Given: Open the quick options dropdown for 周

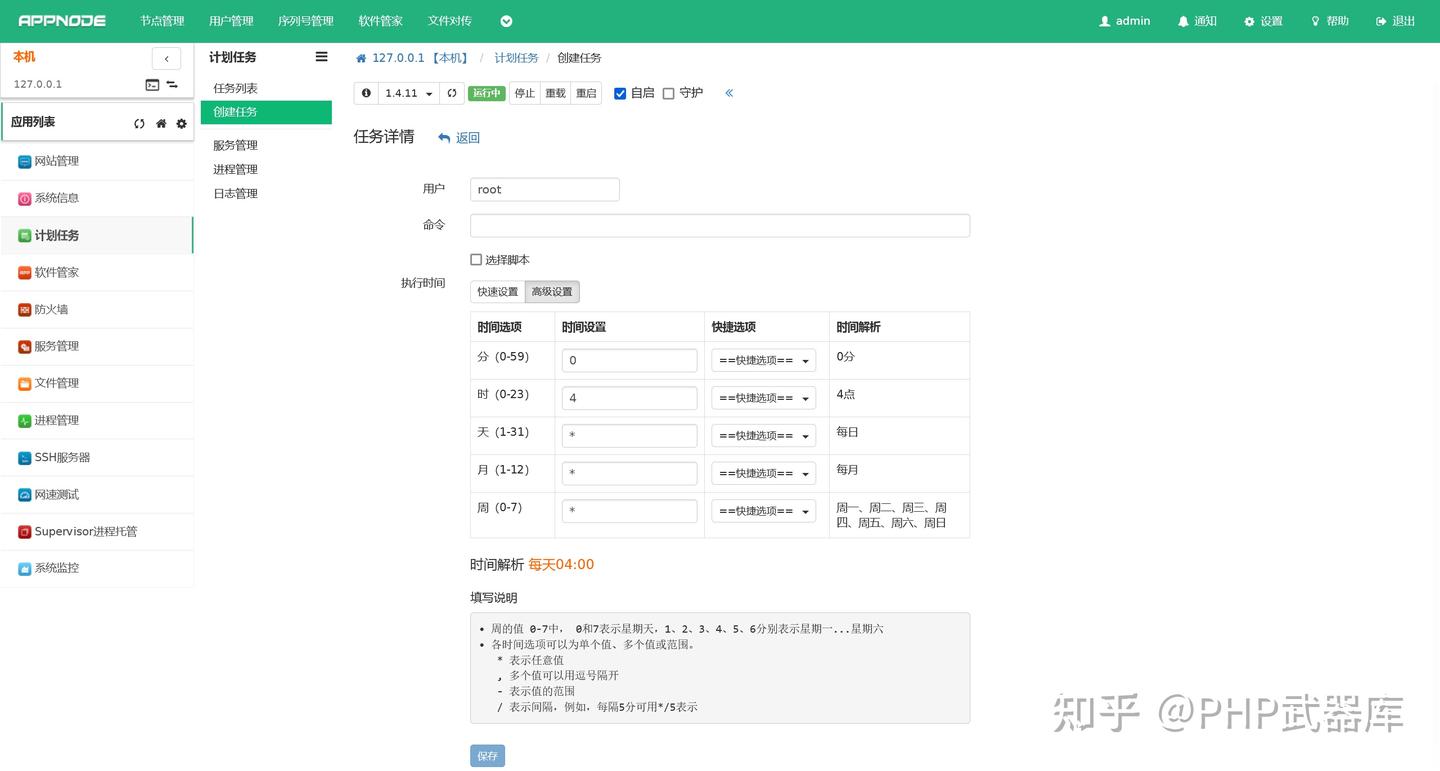Looking at the screenshot, I should tap(763, 510).
